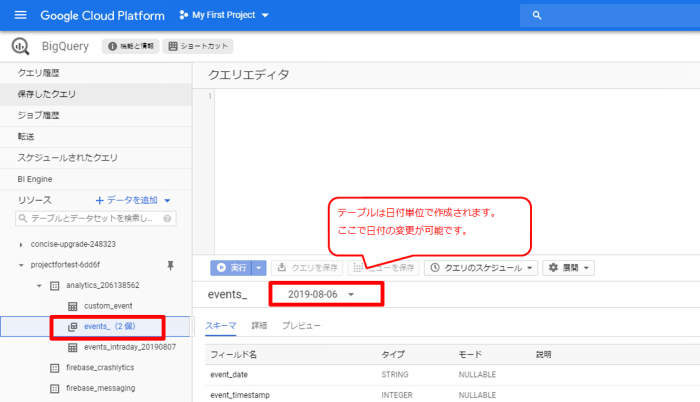The width and height of the screenshot is (700, 402).
Task: Click the タイプ column header
Action: click(393, 355)
